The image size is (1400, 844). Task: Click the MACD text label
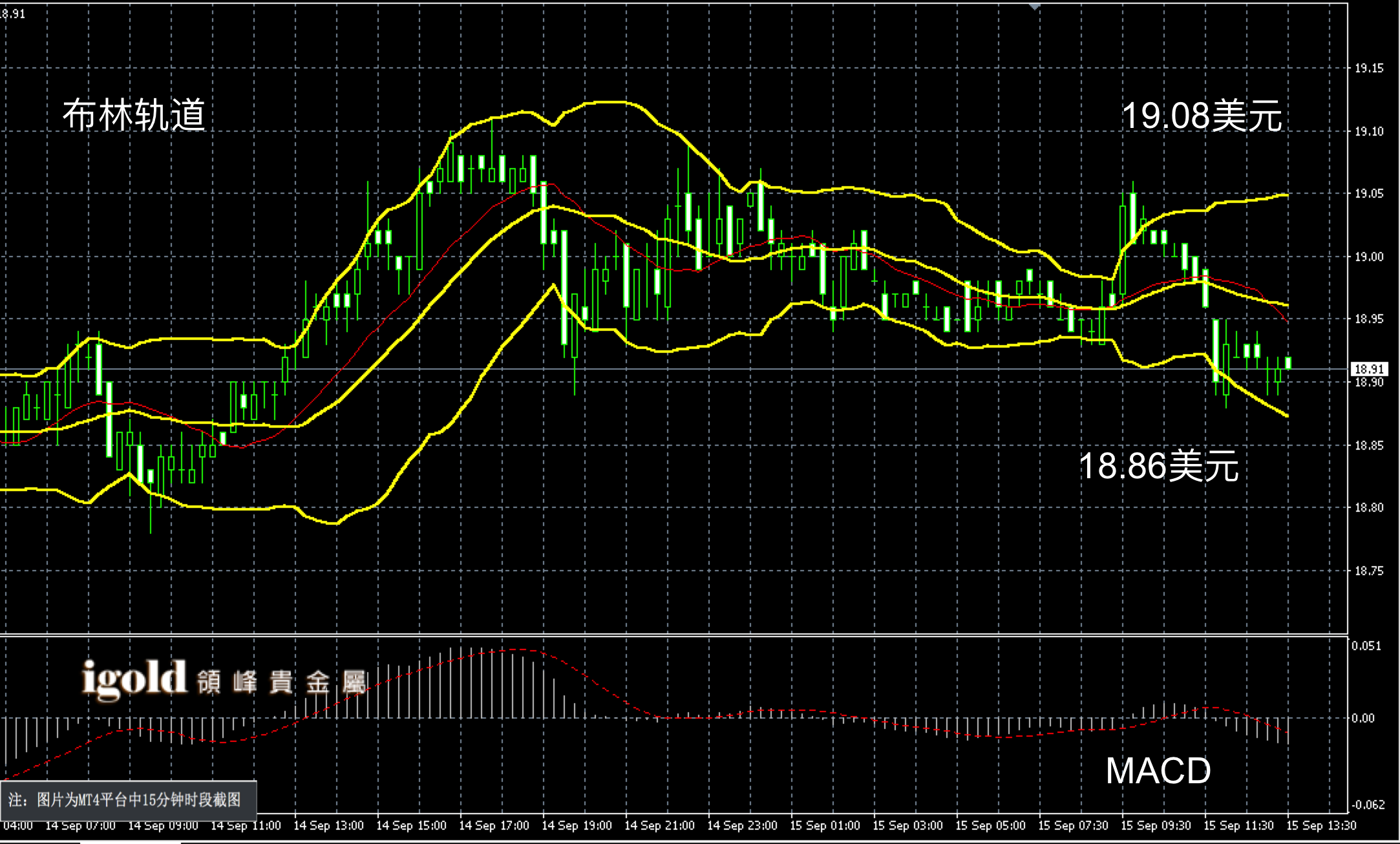[1158, 771]
